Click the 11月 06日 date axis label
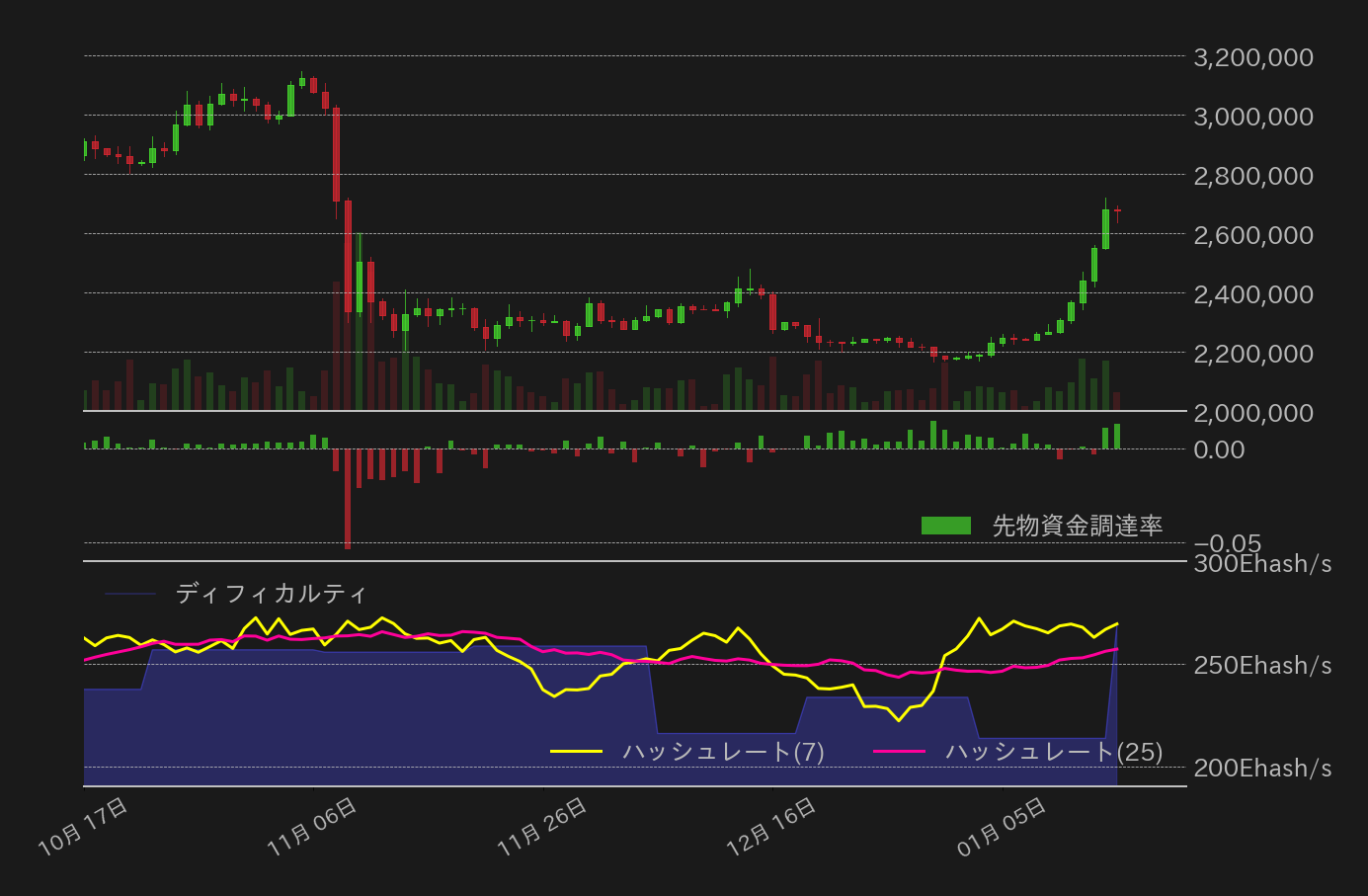Image resolution: width=1368 pixels, height=896 pixels. click(313, 826)
